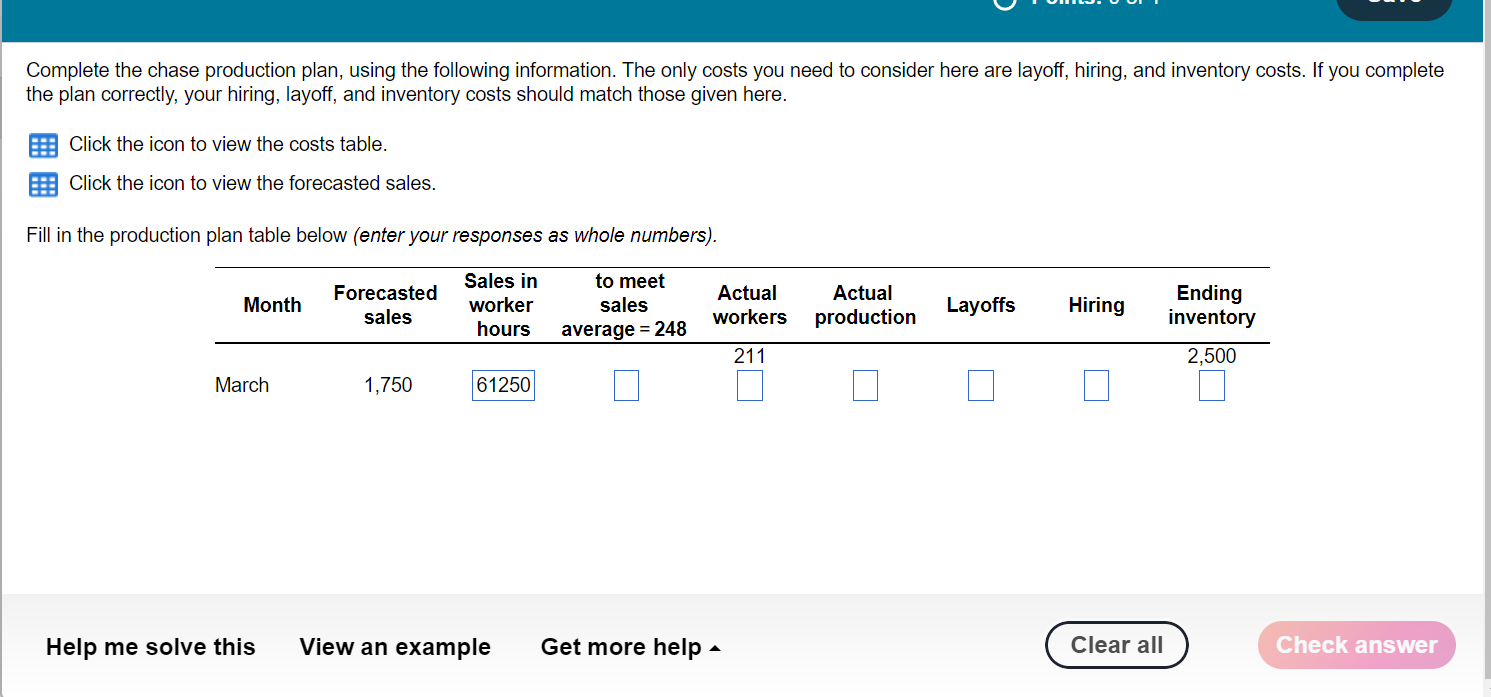Viewport: 1491px width, 697px height.
Task: Focus the March Hiring input box
Action: click(1096, 385)
